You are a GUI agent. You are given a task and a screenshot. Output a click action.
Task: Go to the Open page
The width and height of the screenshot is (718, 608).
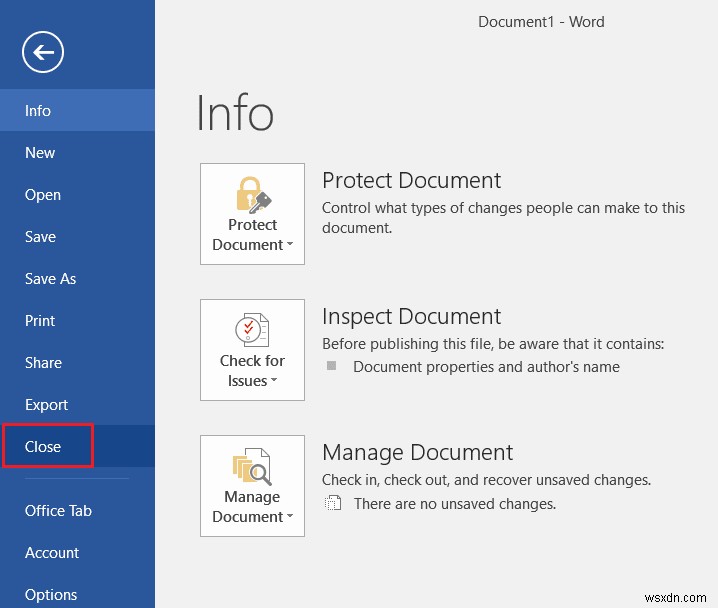coord(77,195)
